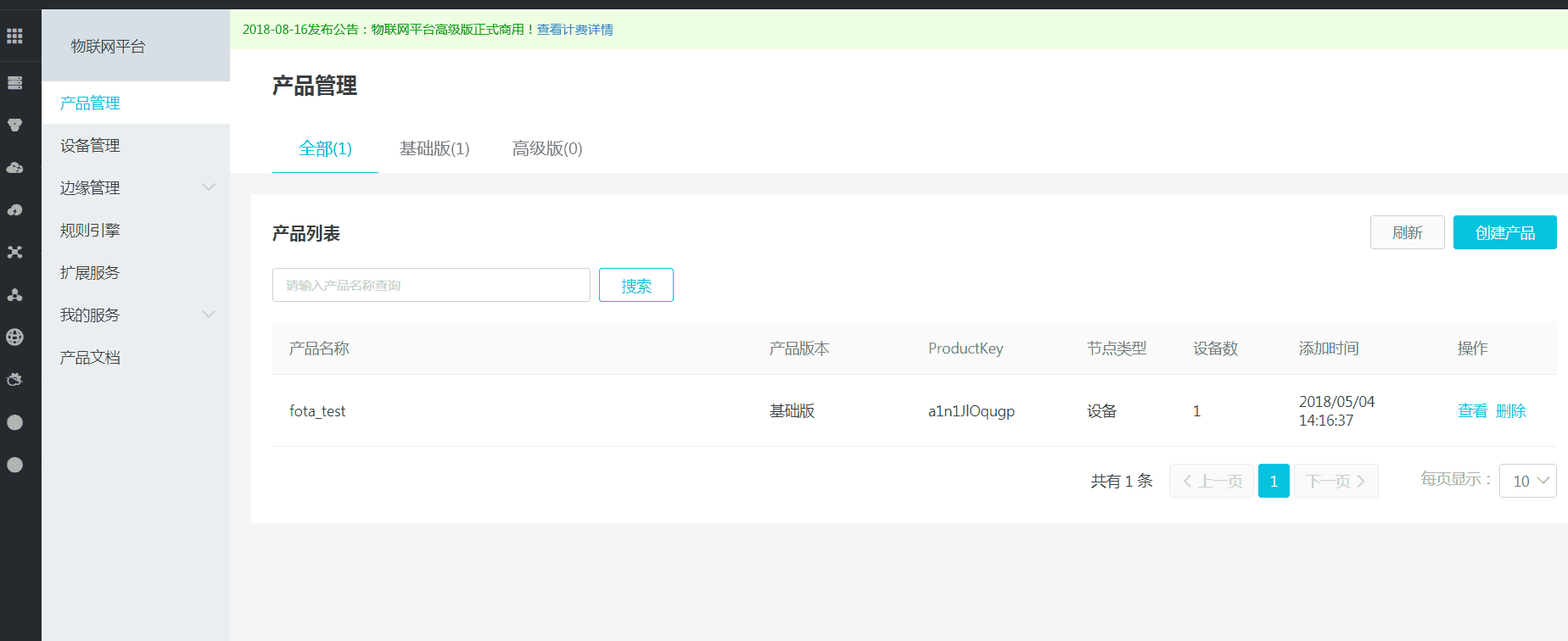Open 设备管理 in the sidebar
Screen dimensions: 1568x641
click(136, 145)
